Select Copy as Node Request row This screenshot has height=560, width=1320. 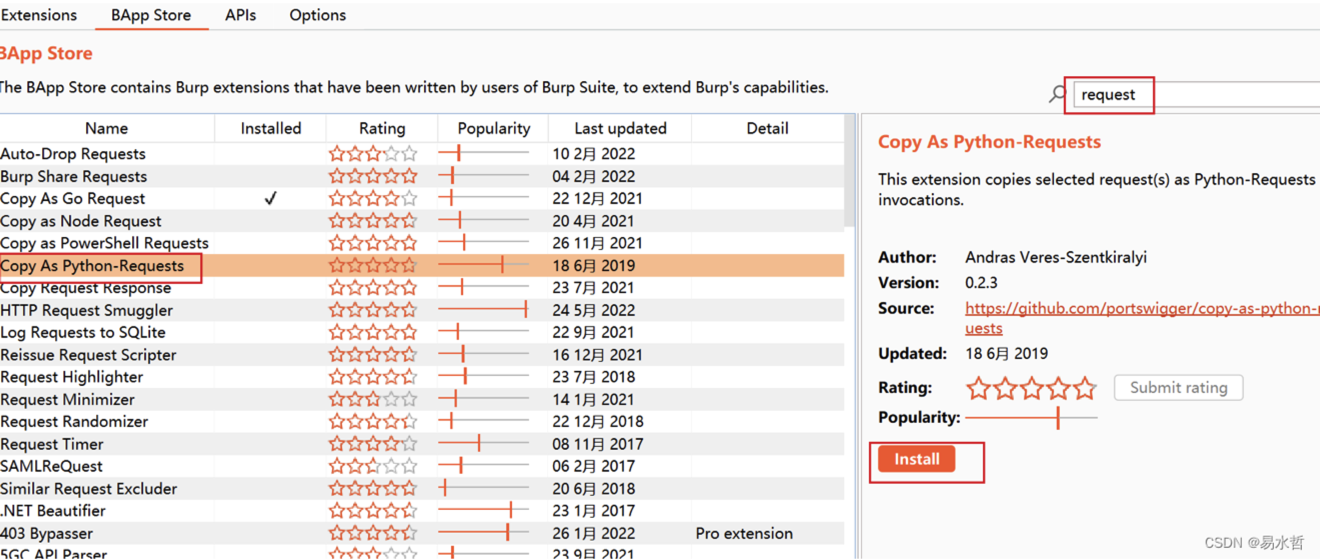(422, 221)
